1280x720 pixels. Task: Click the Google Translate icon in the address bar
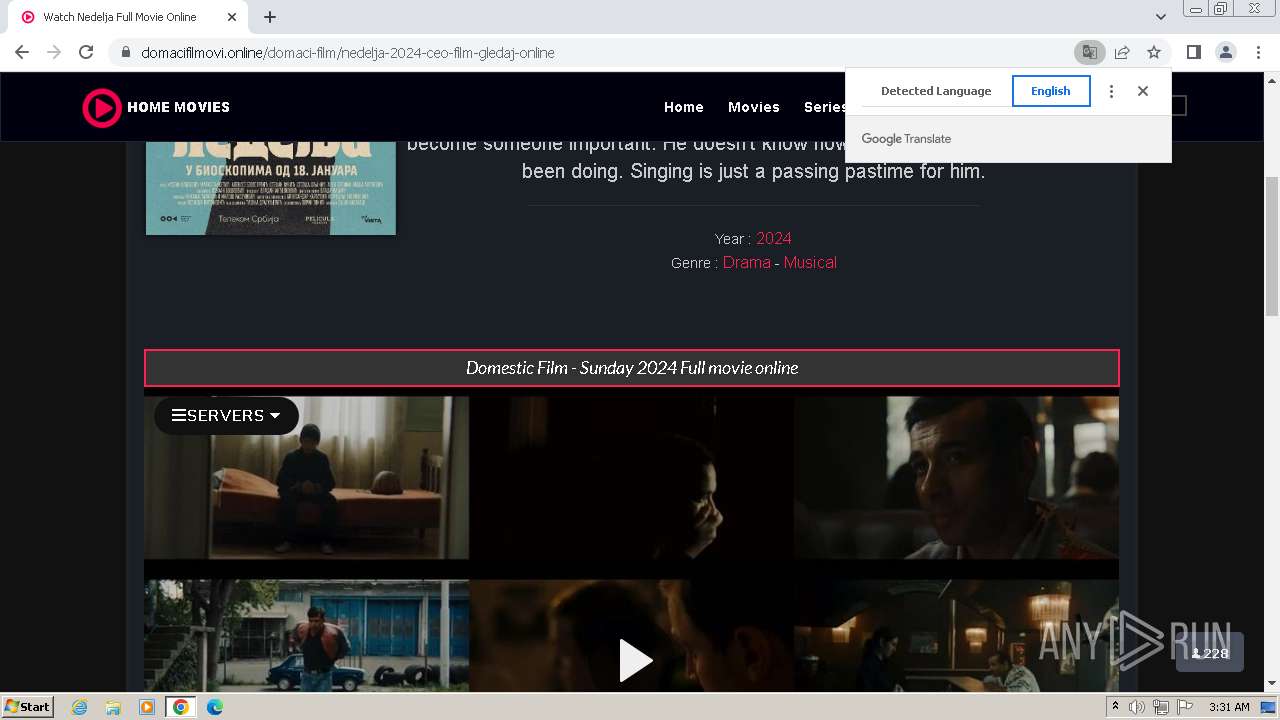coord(1089,52)
